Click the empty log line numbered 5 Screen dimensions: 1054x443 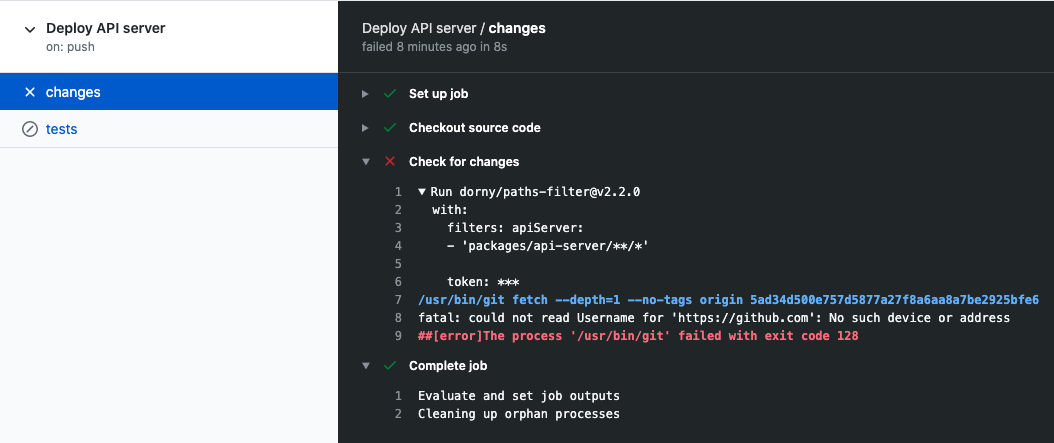pyautogui.click(x=398, y=264)
